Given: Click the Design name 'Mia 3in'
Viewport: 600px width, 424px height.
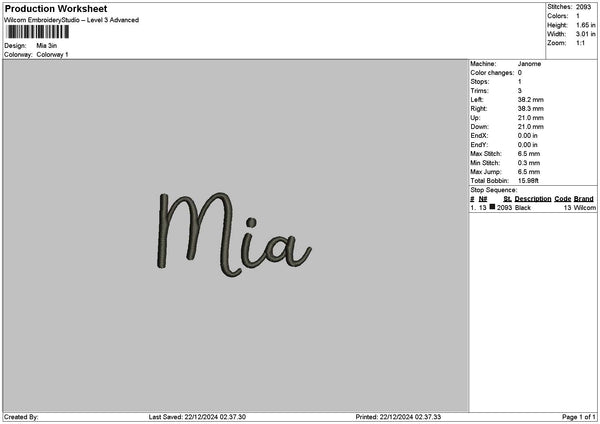Looking at the screenshot, I should point(47,46).
